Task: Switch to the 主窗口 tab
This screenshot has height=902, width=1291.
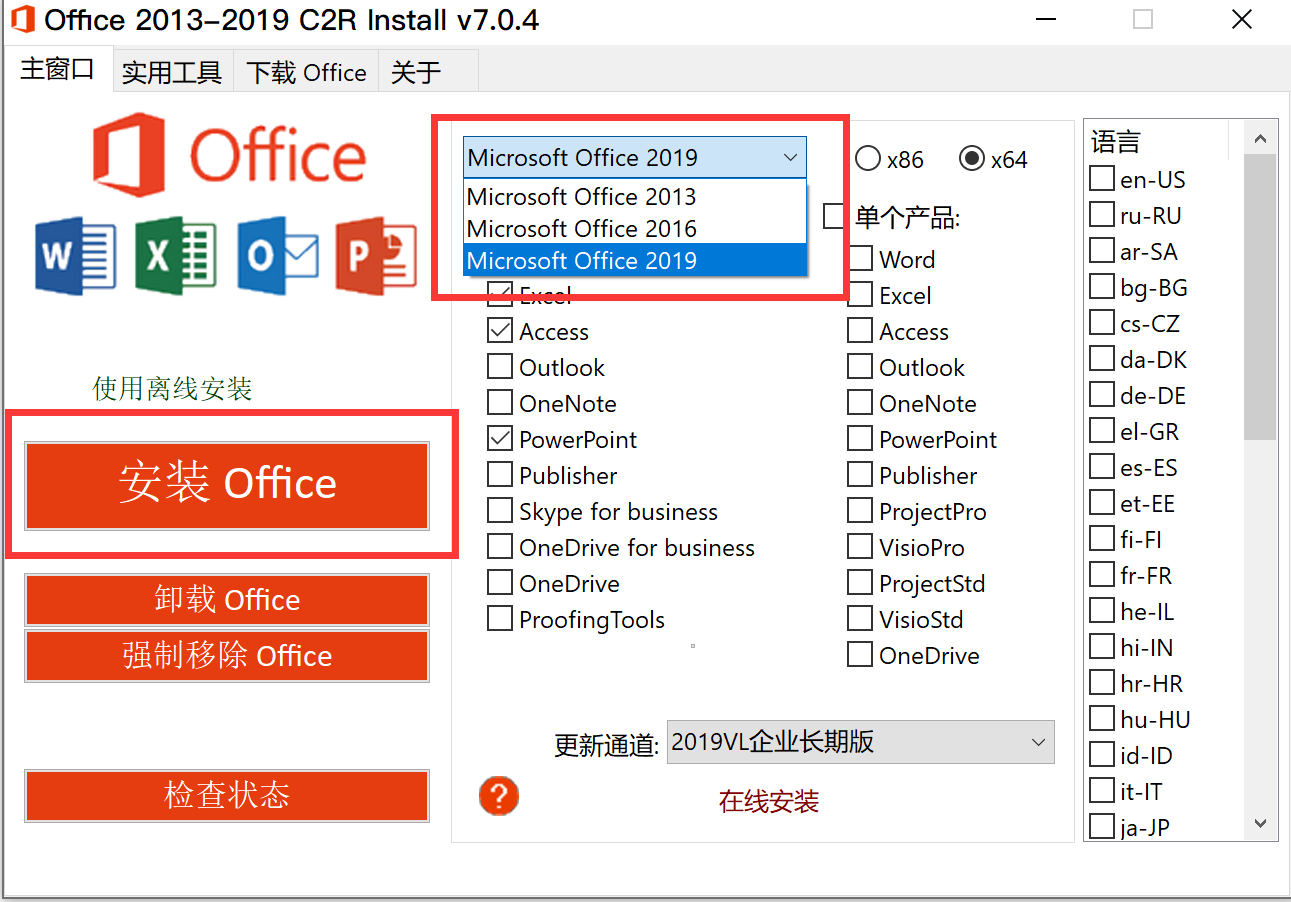Action: coord(57,69)
